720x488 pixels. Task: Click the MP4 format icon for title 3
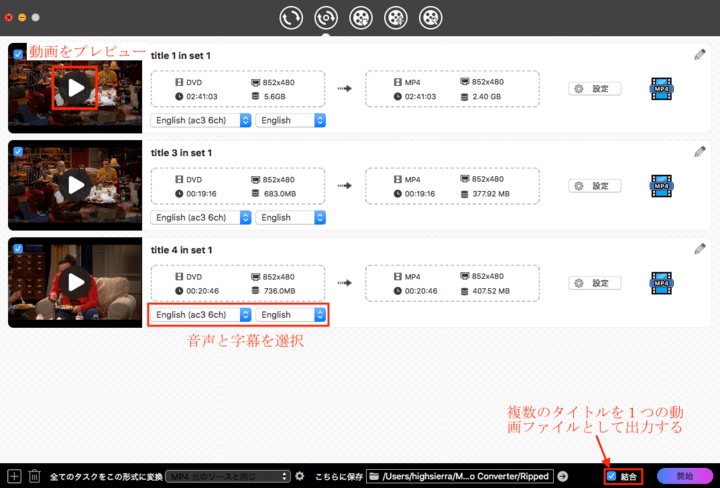661,185
